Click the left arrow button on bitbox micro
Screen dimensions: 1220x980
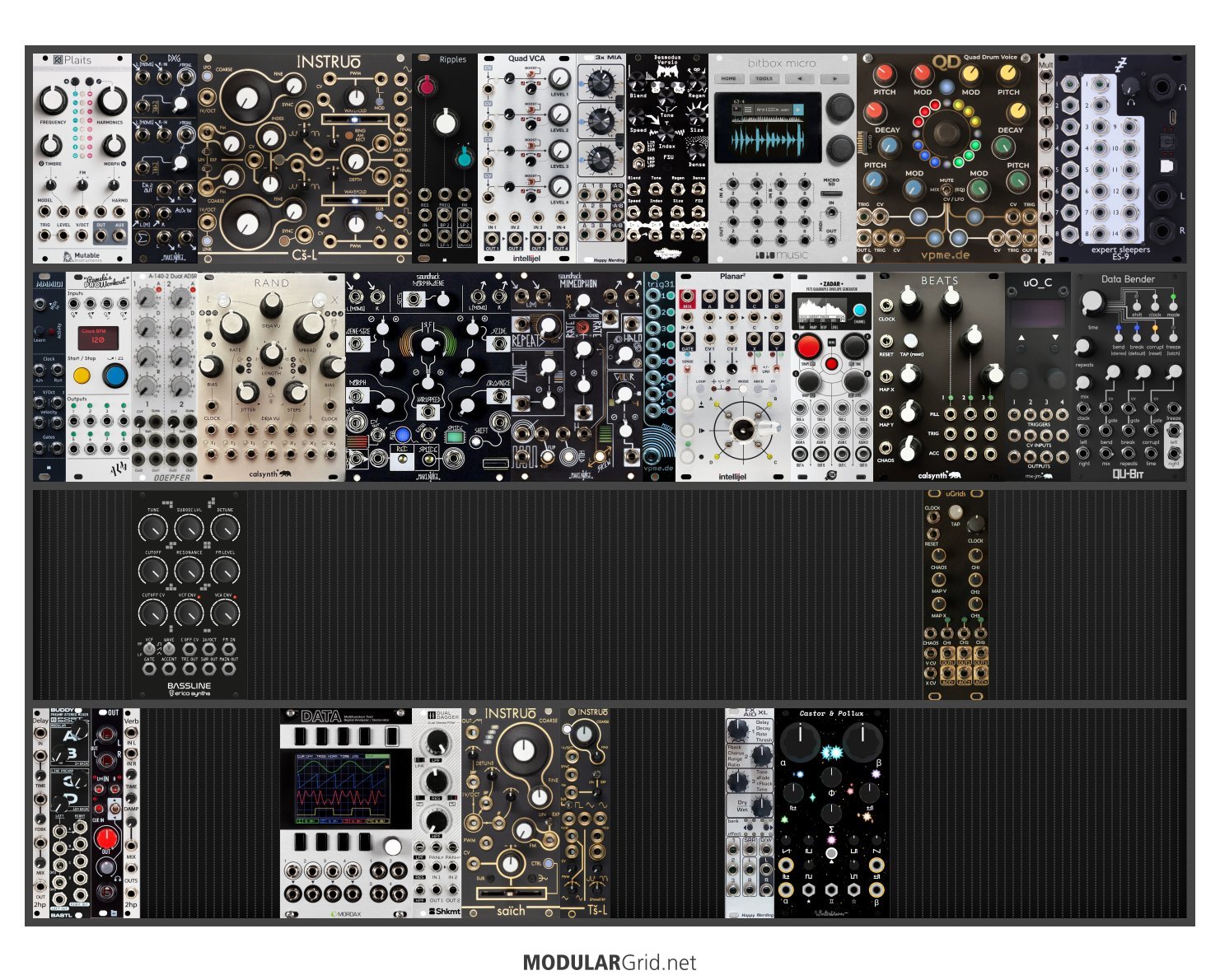799,79
